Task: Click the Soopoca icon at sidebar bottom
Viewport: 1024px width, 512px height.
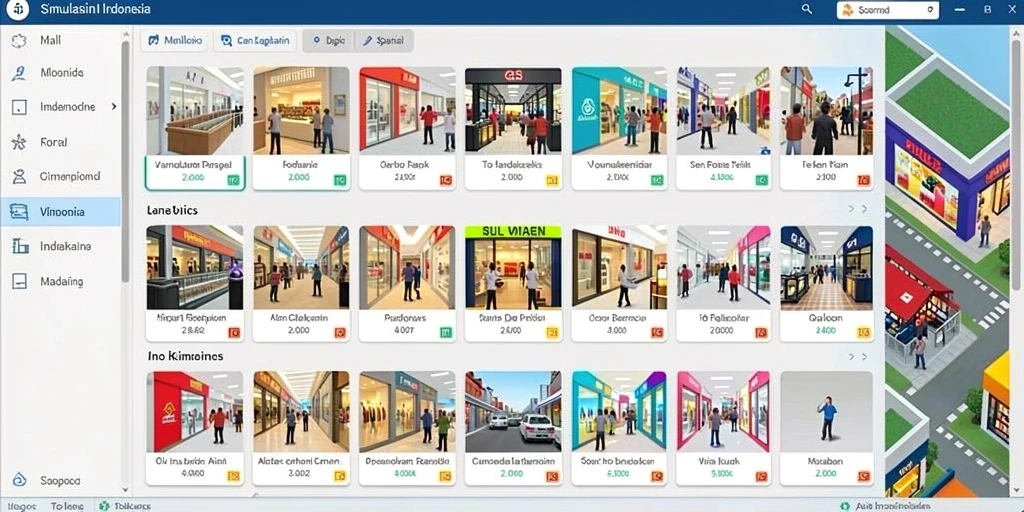Action: [x=20, y=480]
